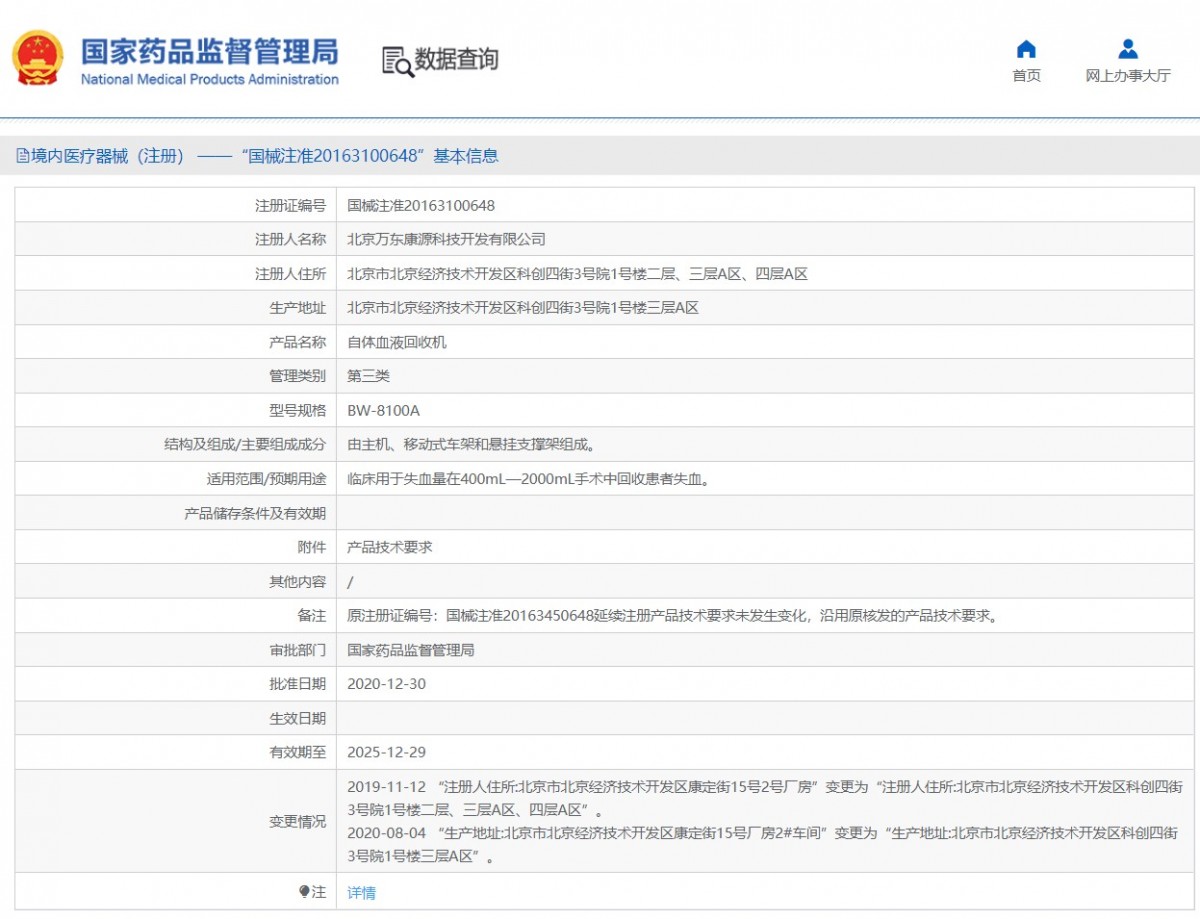Click the 产品储存条件及有效期 label

click(255, 514)
